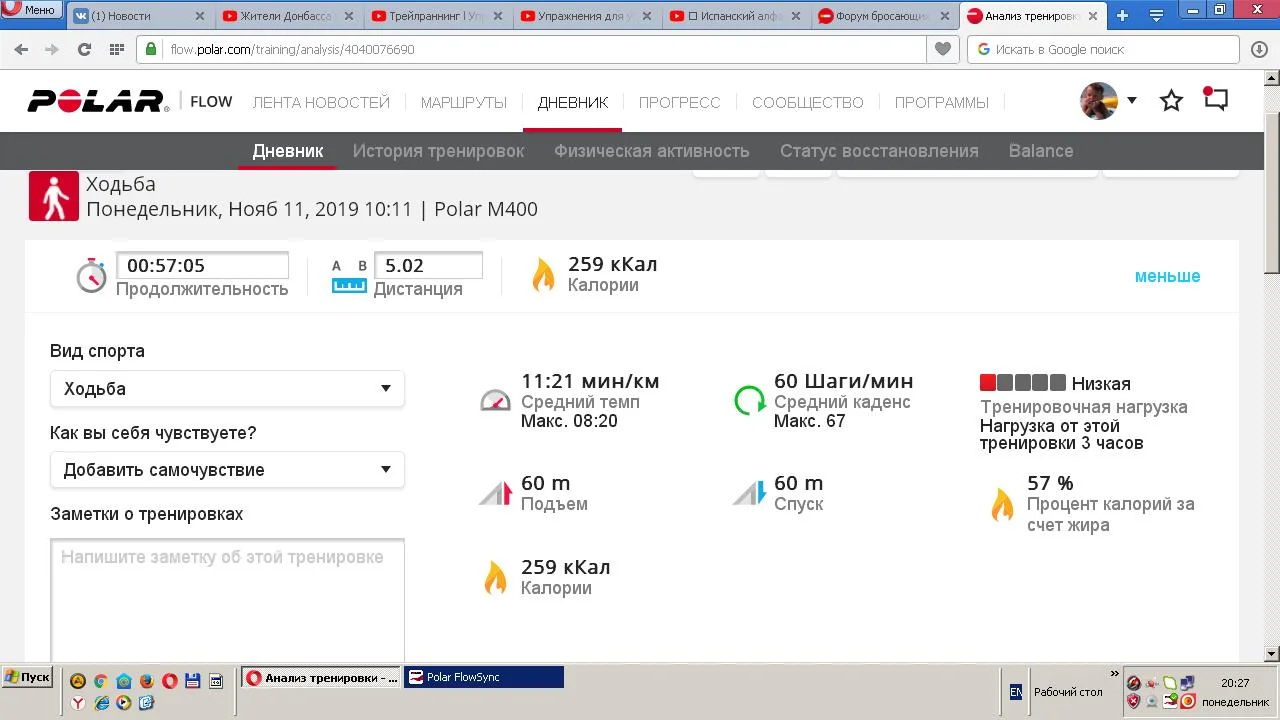The height and width of the screenshot is (720, 1280).
Task: Click the Polar logo
Action: pyautogui.click(x=98, y=101)
